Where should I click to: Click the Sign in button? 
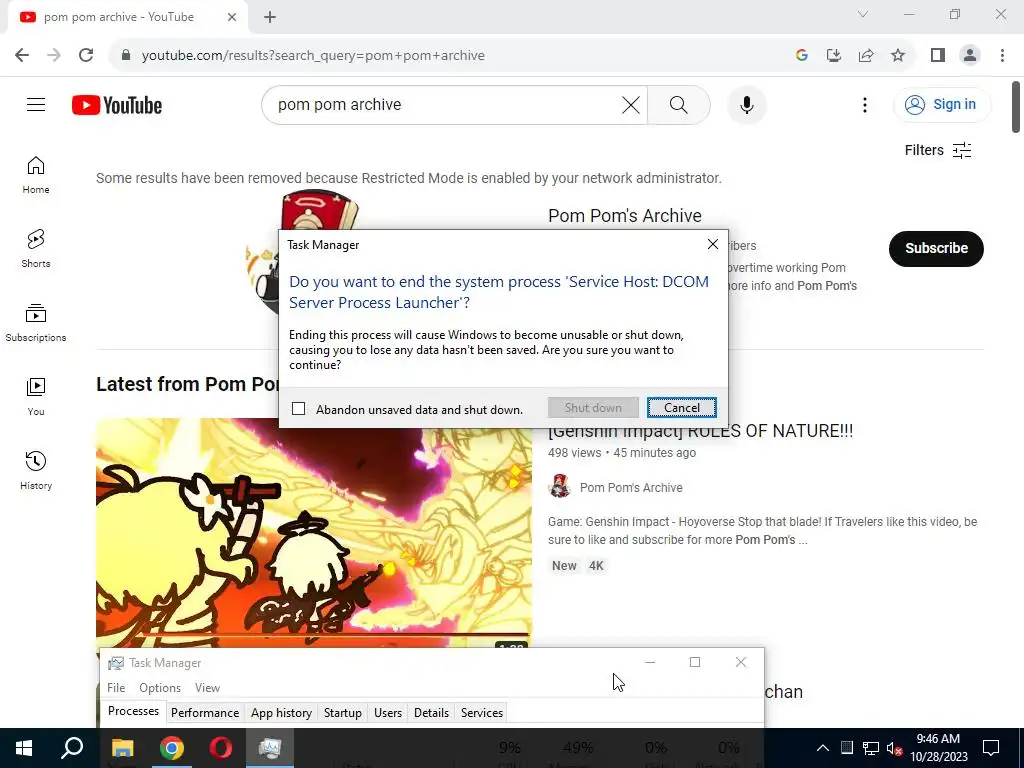[942, 104]
